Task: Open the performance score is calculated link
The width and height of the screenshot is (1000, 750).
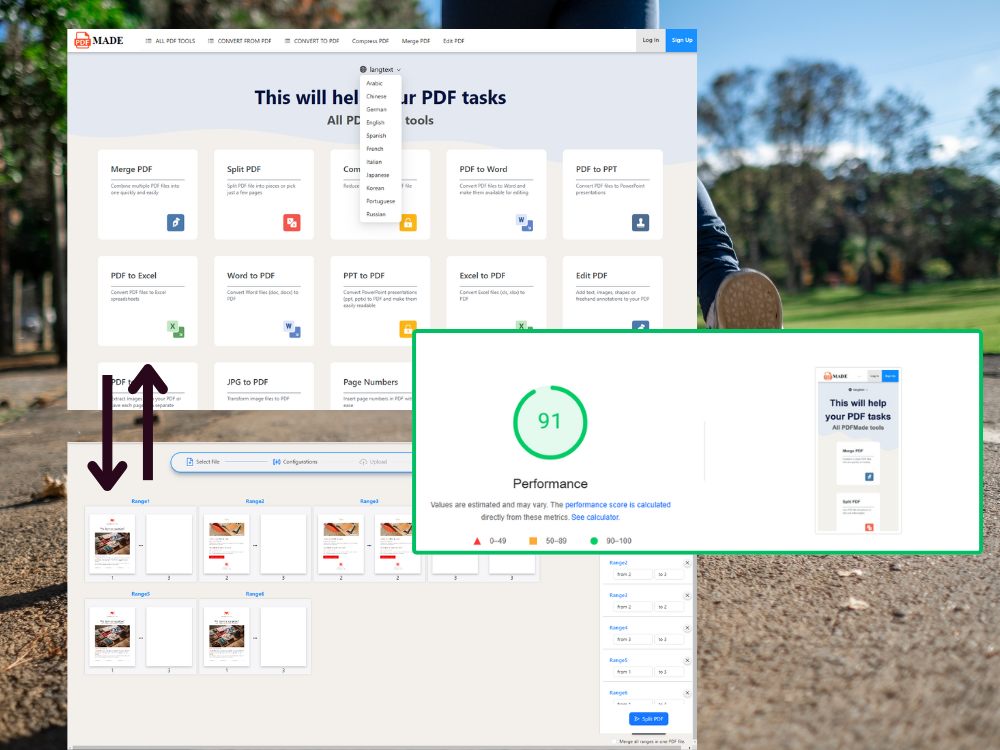Action: 617,504
